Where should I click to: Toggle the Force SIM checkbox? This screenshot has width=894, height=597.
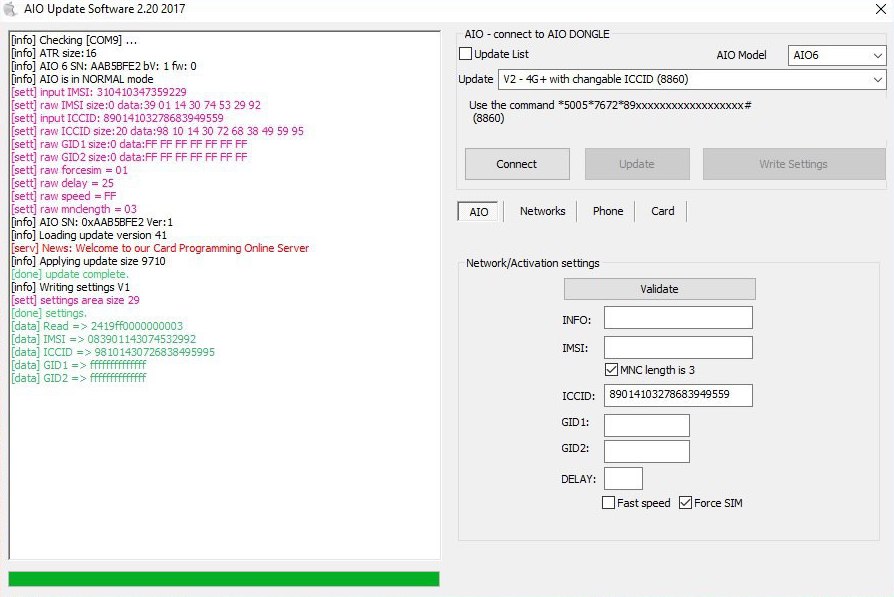pyautogui.click(x=685, y=503)
